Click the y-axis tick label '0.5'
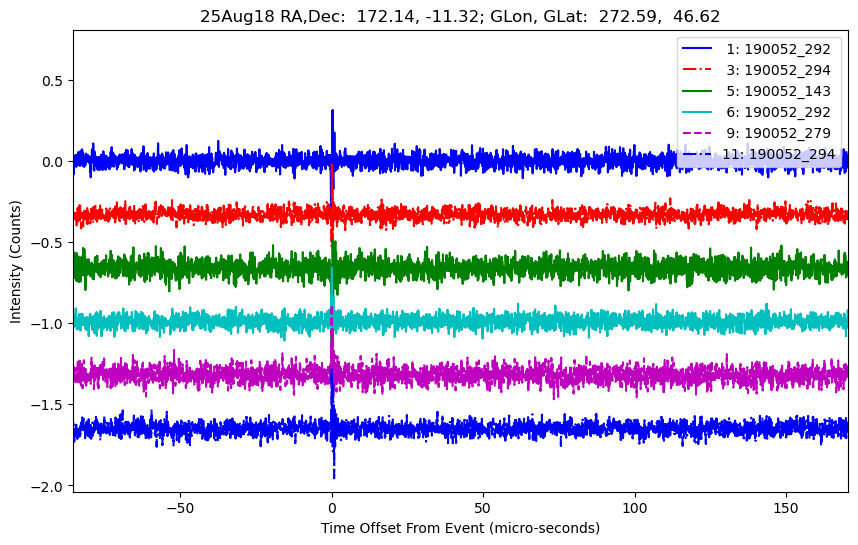 [53, 81]
